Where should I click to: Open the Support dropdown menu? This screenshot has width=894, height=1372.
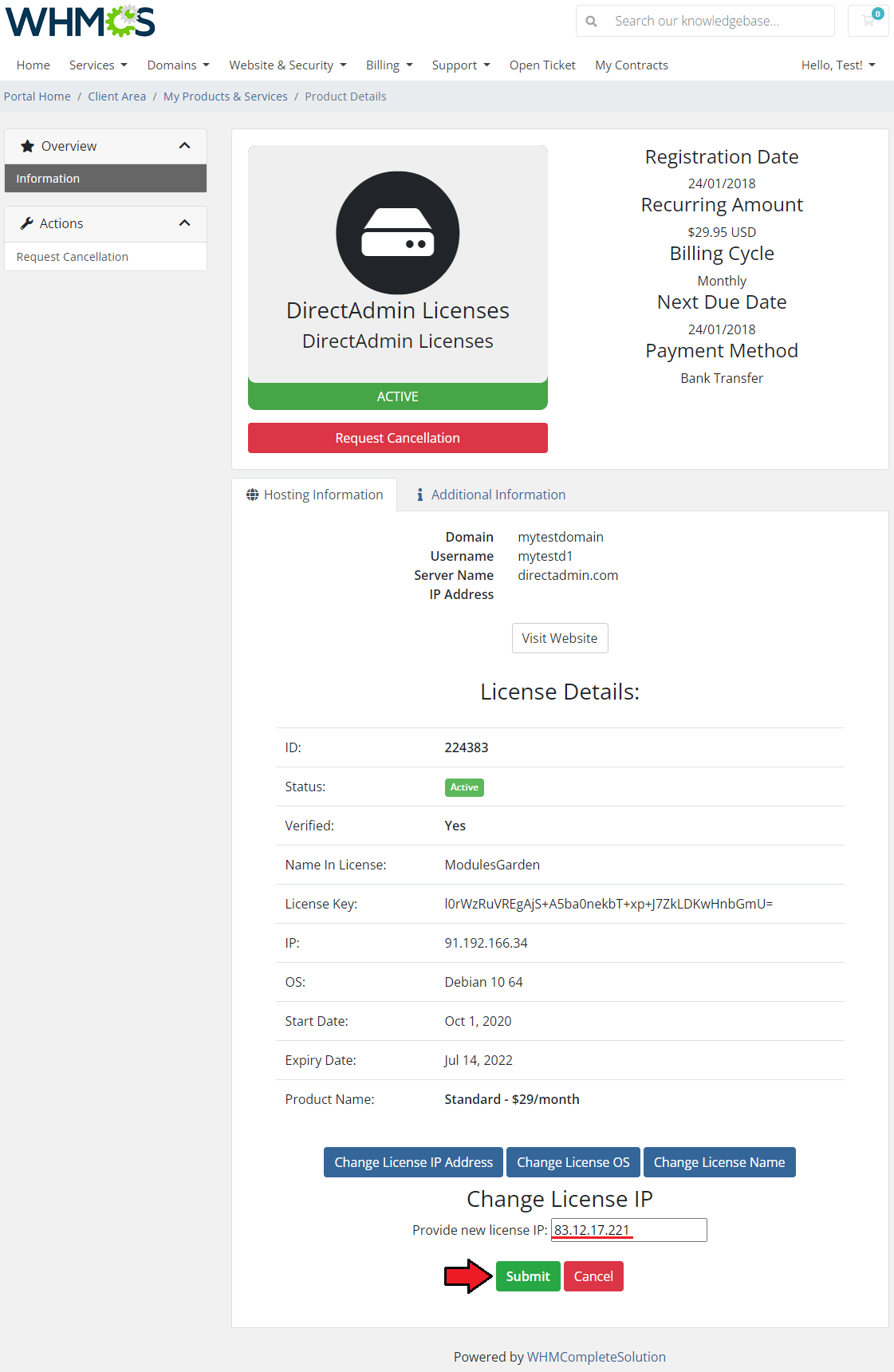tap(461, 65)
